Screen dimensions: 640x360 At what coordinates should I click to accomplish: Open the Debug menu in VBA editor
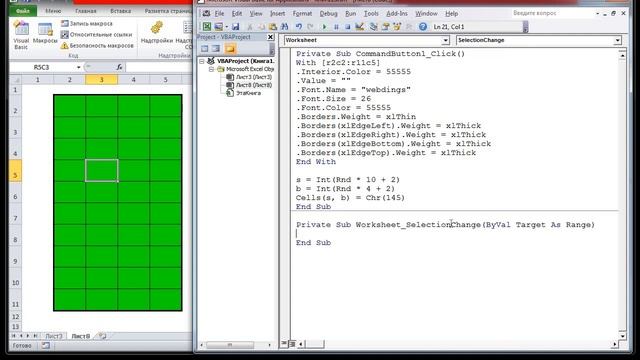pyautogui.click(x=329, y=13)
